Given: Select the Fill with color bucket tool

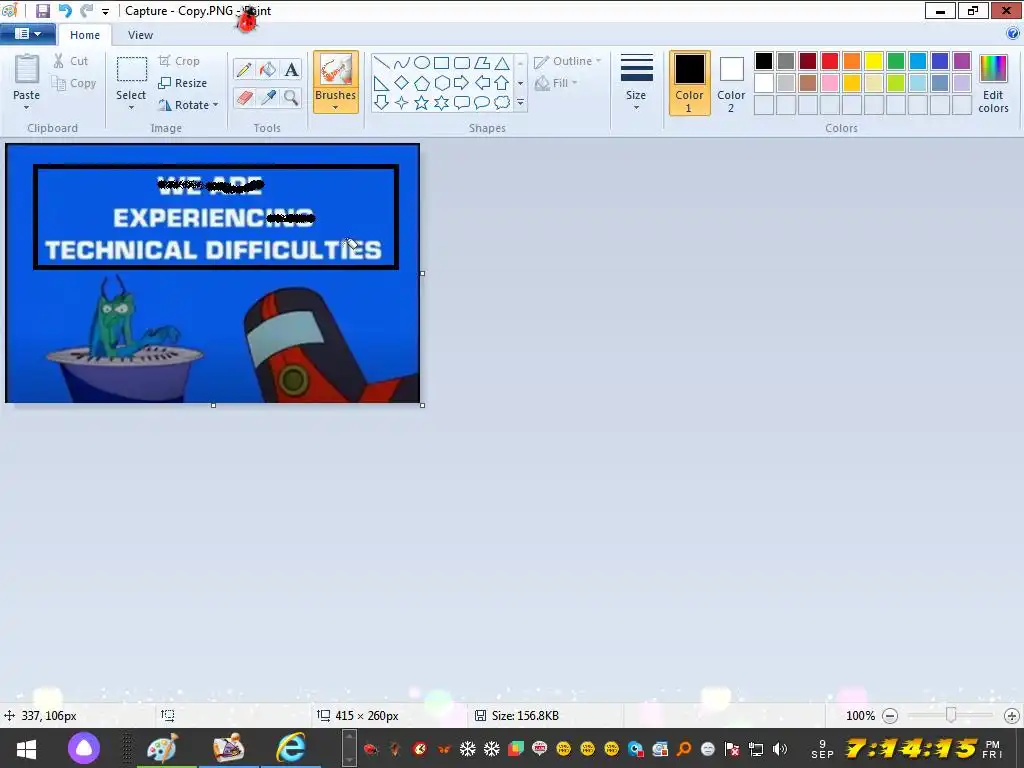Looking at the screenshot, I should (268, 69).
